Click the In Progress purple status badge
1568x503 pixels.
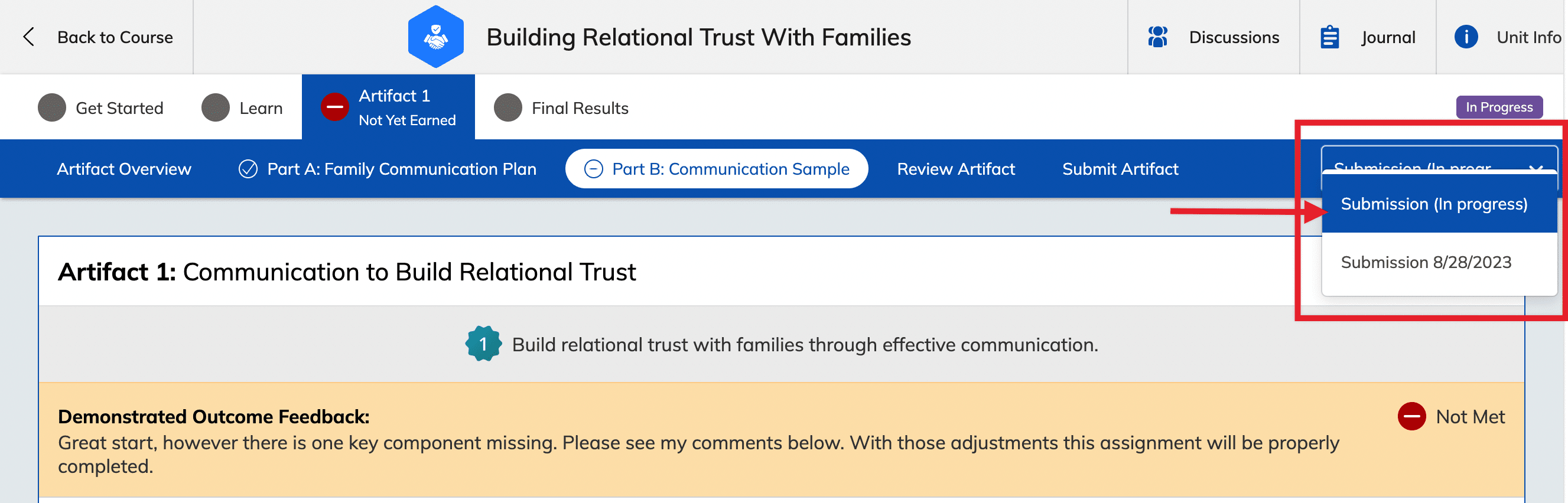coord(1499,107)
